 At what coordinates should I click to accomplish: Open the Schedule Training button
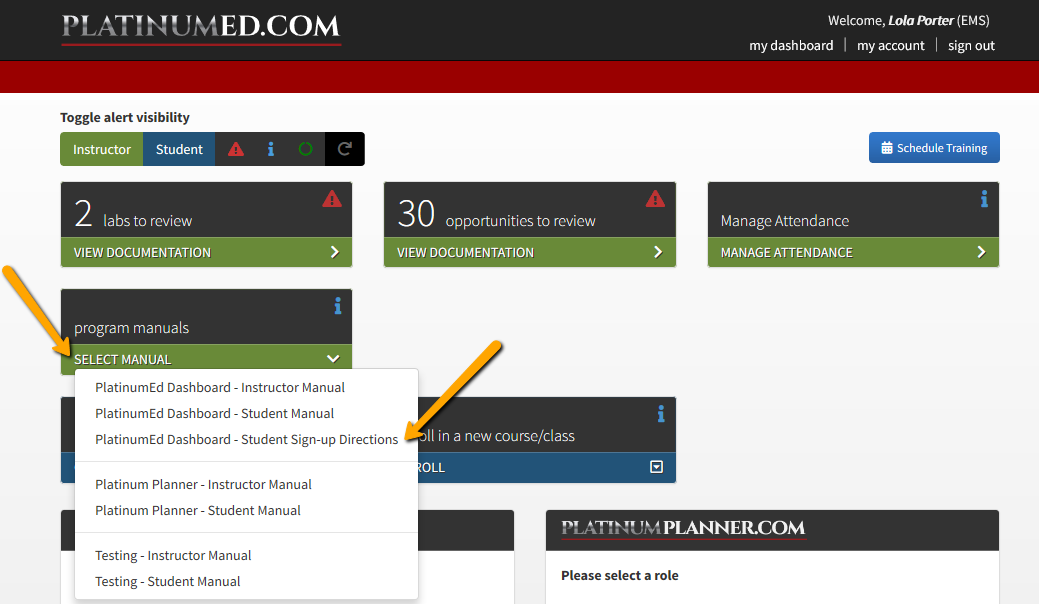click(933, 147)
